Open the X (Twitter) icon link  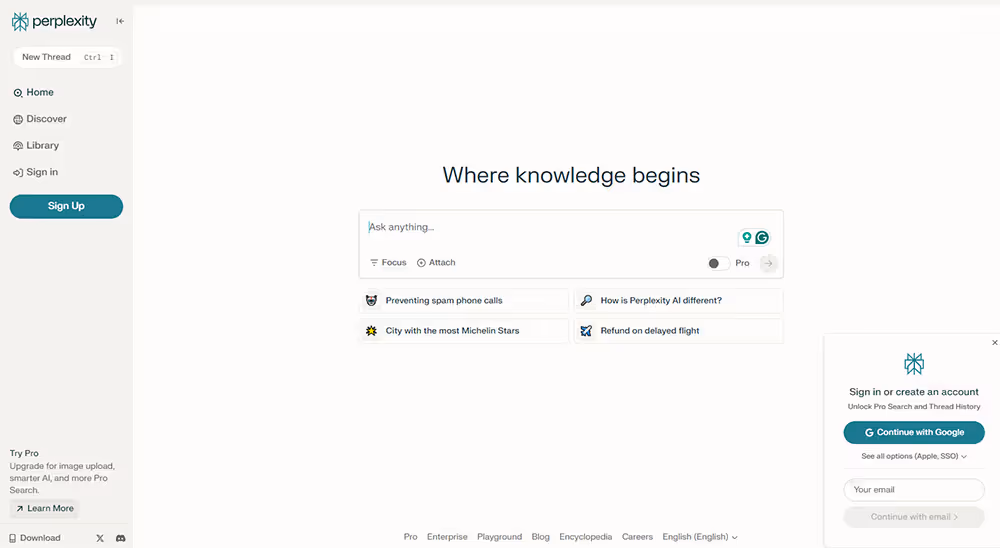coord(99,538)
